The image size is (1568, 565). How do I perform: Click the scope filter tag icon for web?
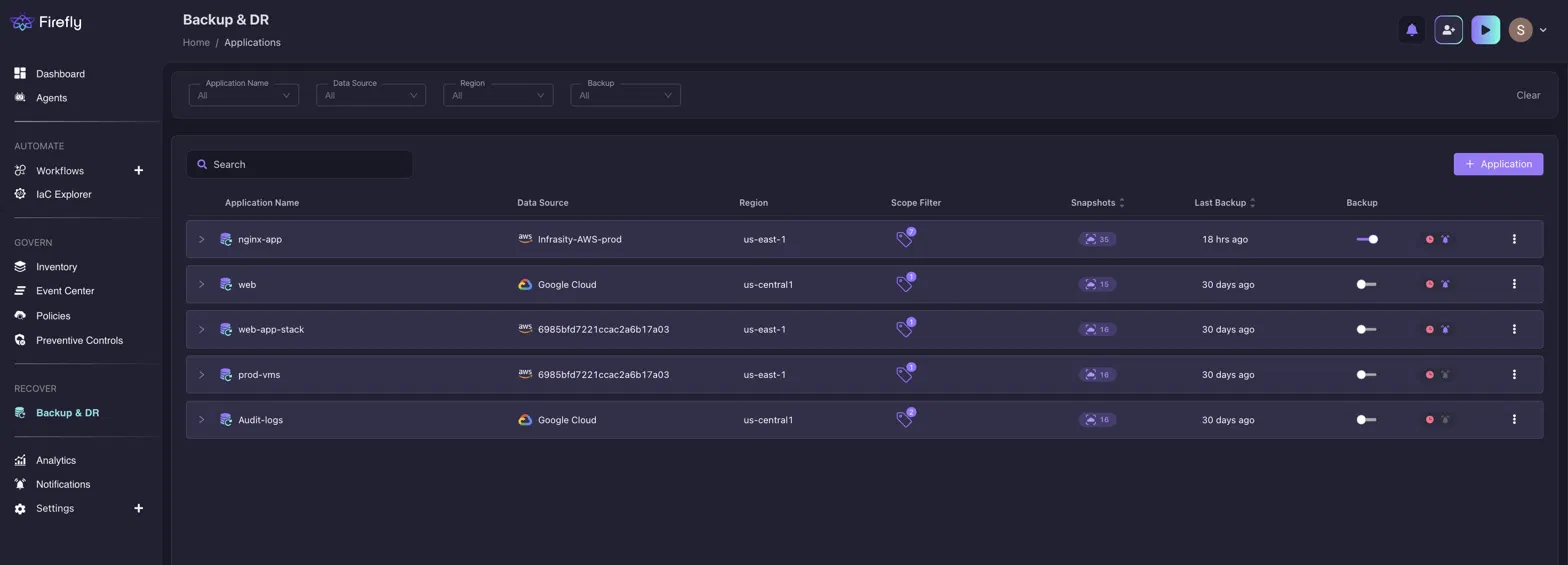[905, 284]
